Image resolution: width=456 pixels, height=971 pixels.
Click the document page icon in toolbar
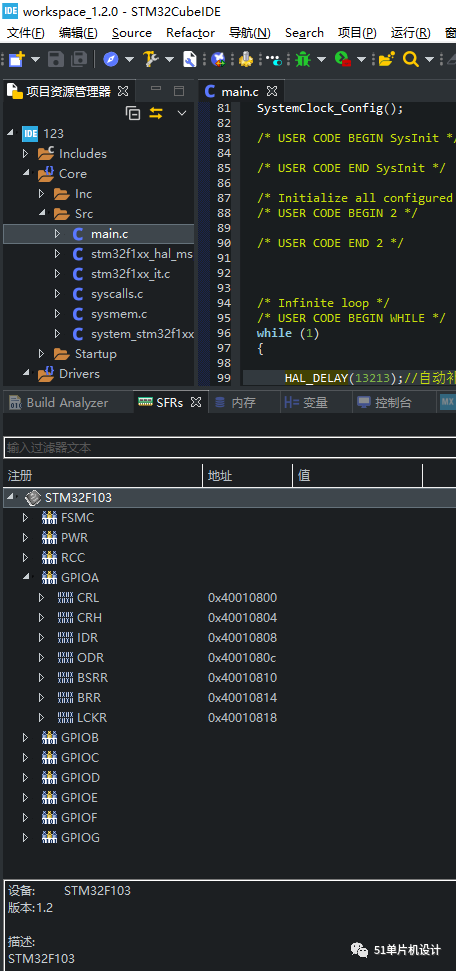[x=190, y=59]
